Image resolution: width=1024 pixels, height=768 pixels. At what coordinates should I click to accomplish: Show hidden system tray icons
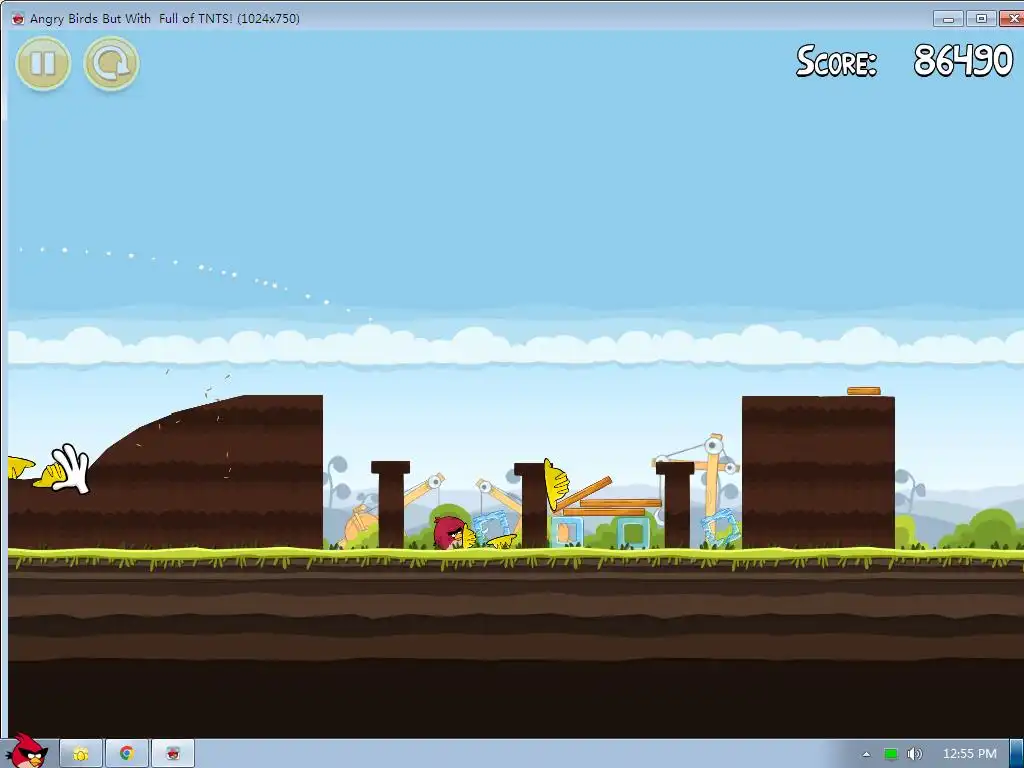pyautogui.click(x=867, y=754)
